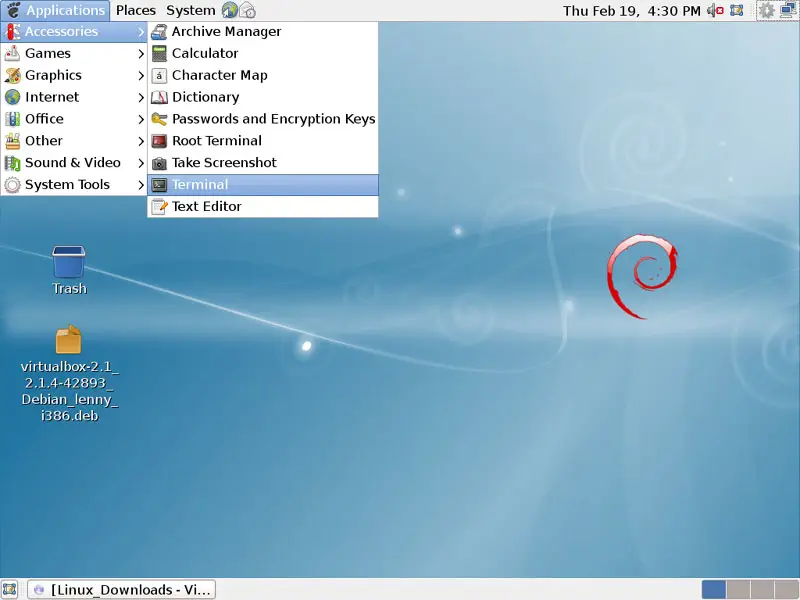Click the Terminal icon in the menu
The height and width of the screenshot is (600, 800).
[x=159, y=185]
